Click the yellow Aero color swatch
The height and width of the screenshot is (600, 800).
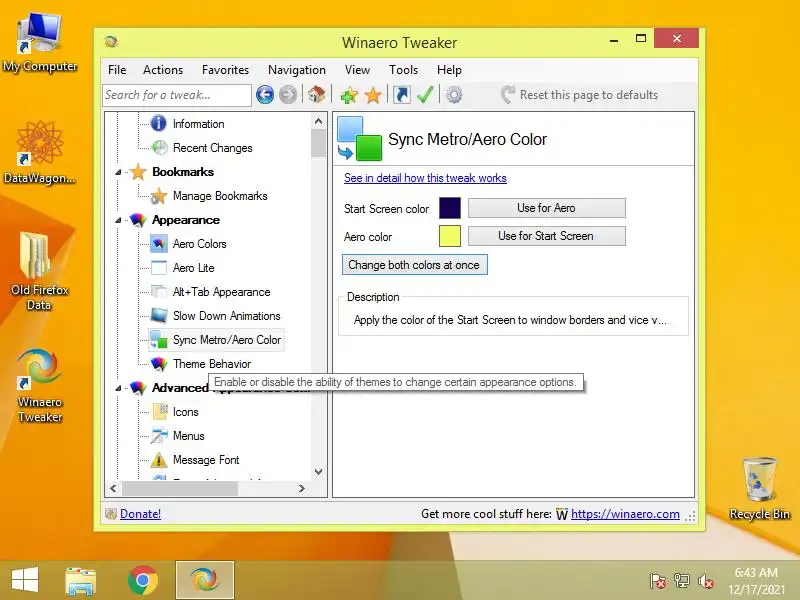tap(449, 236)
